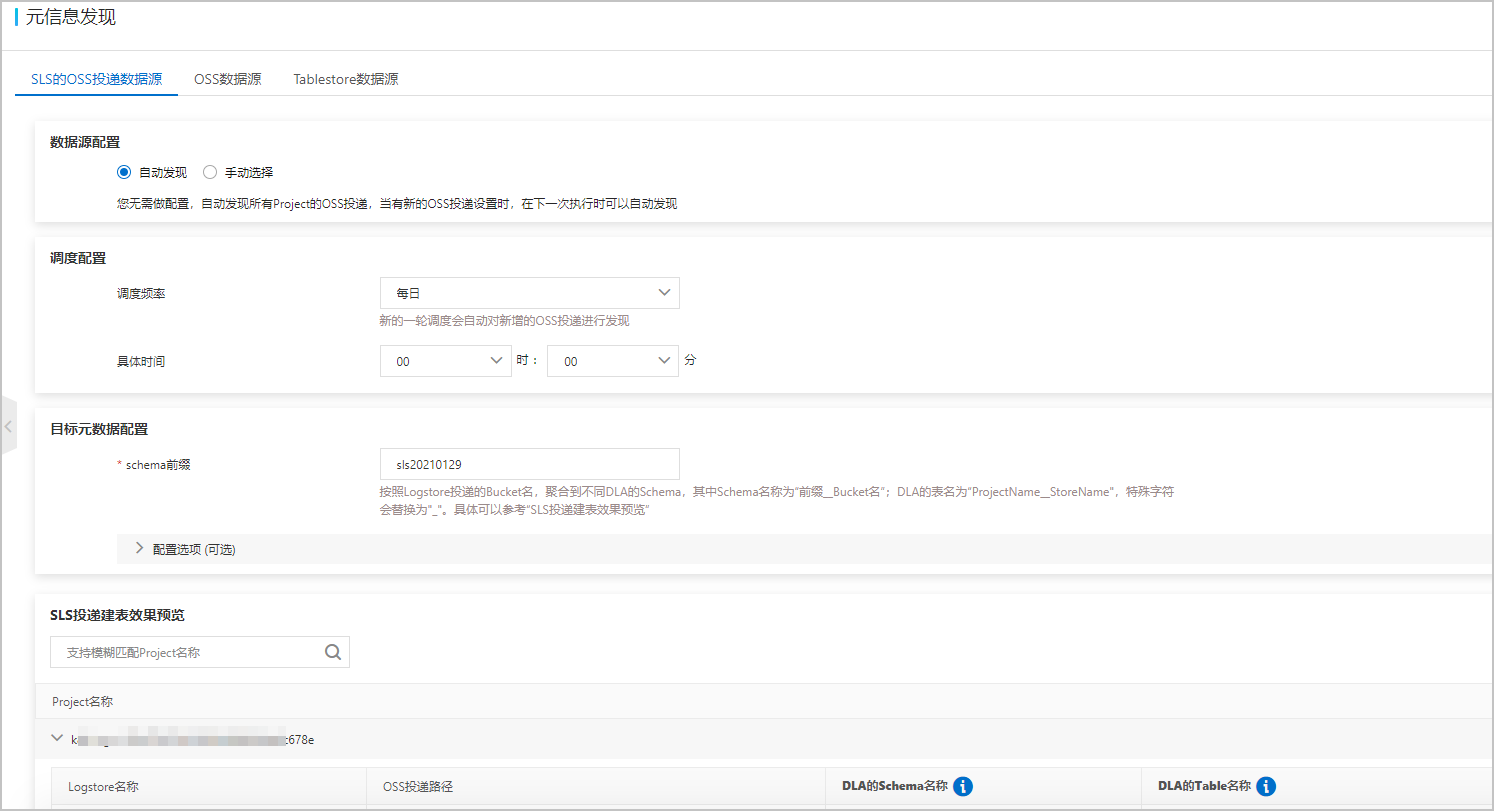Switch to OSS数据源 tab

tap(228, 79)
